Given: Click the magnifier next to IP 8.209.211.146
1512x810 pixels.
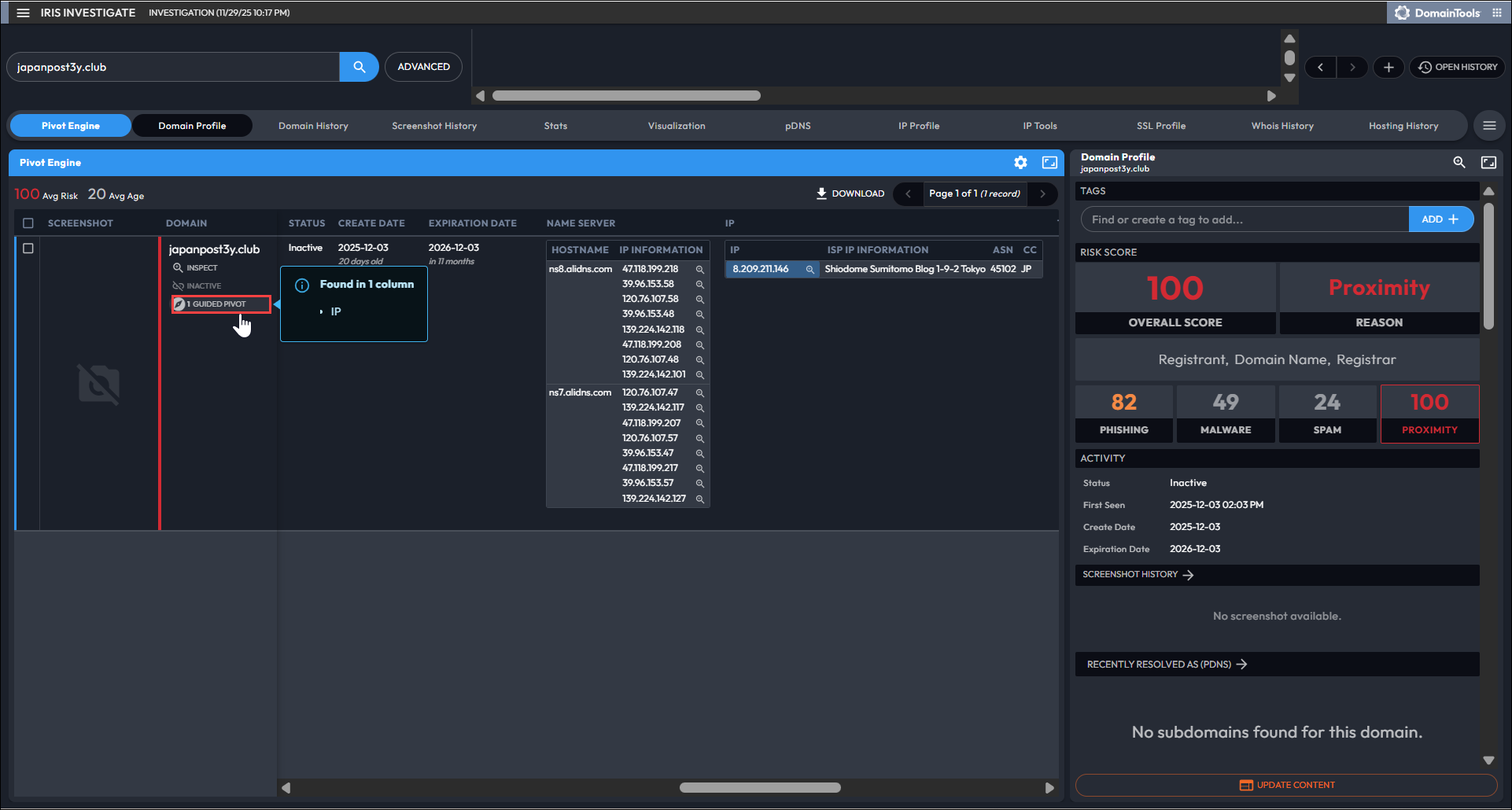Looking at the screenshot, I should click(809, 270).
